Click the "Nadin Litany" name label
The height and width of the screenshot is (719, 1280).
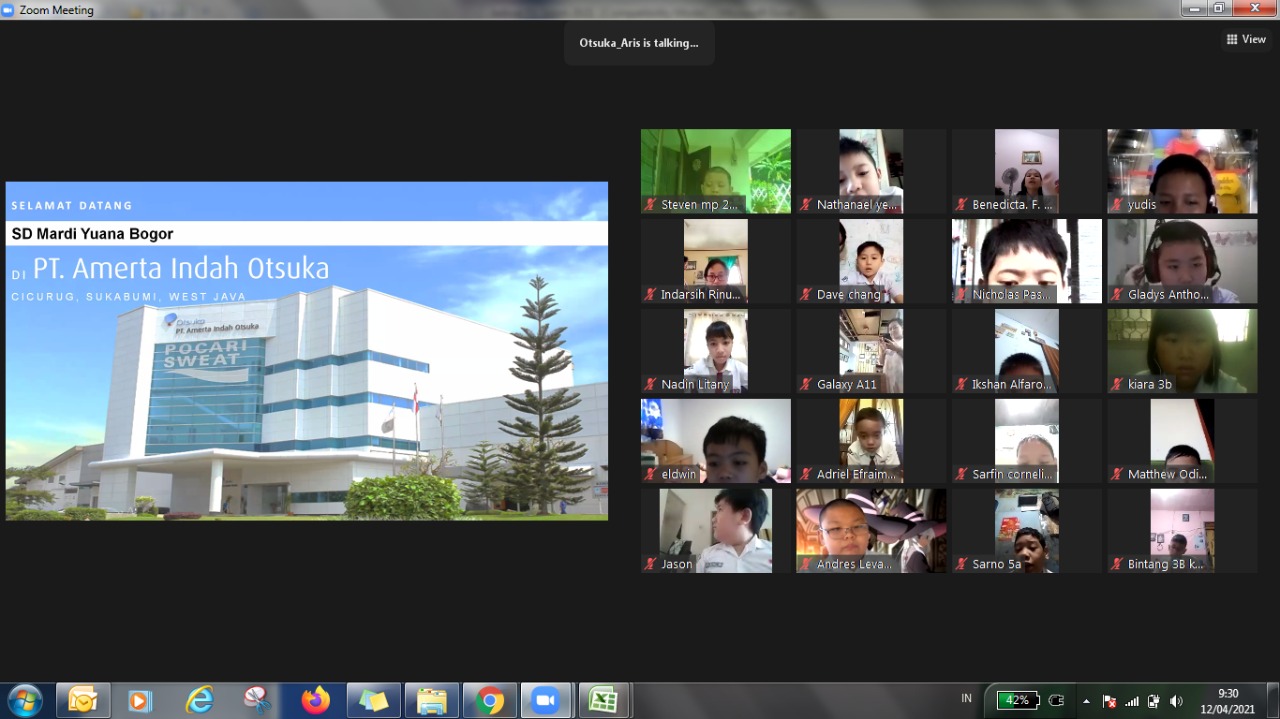[x=695, y=385]
